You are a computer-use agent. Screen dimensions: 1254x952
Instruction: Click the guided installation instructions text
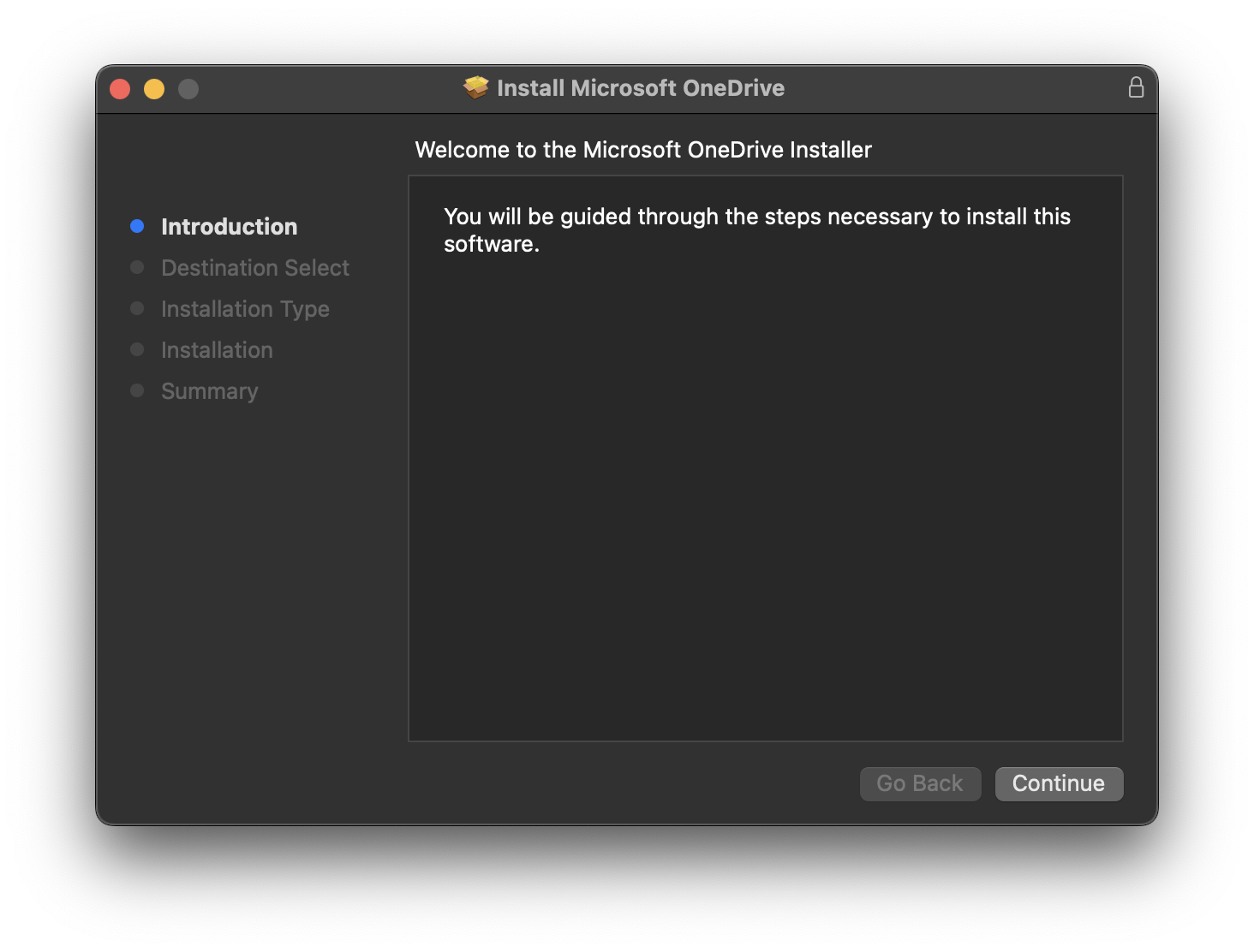tap(756, 229)
